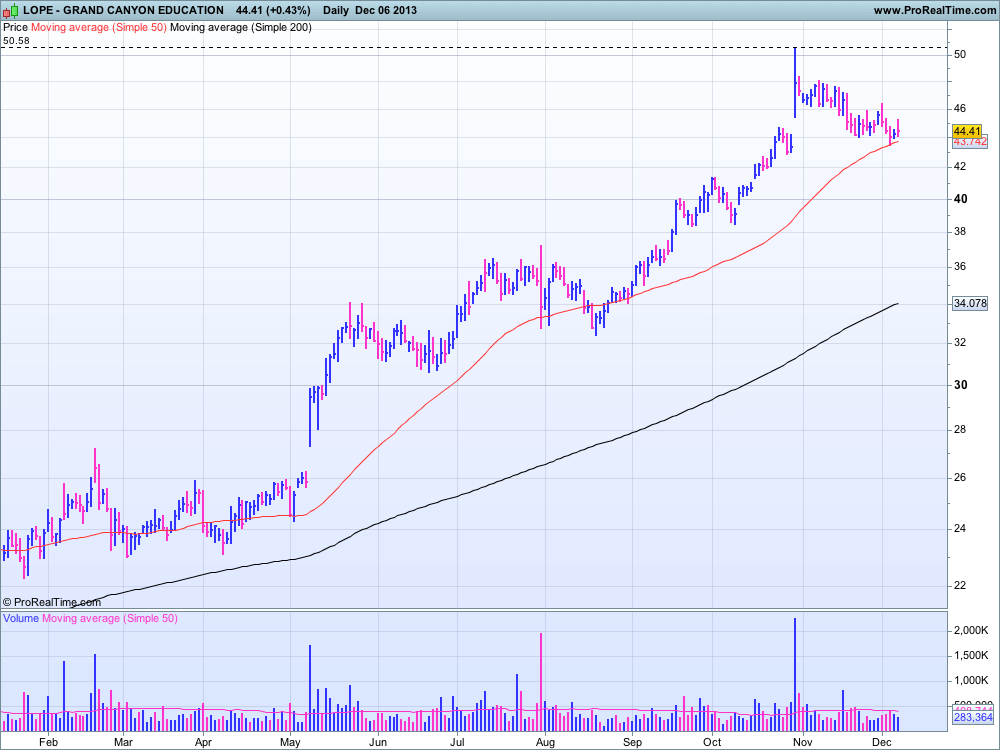
Task: Click the Dec 06 2013 date label
Action: click(386, 10)
